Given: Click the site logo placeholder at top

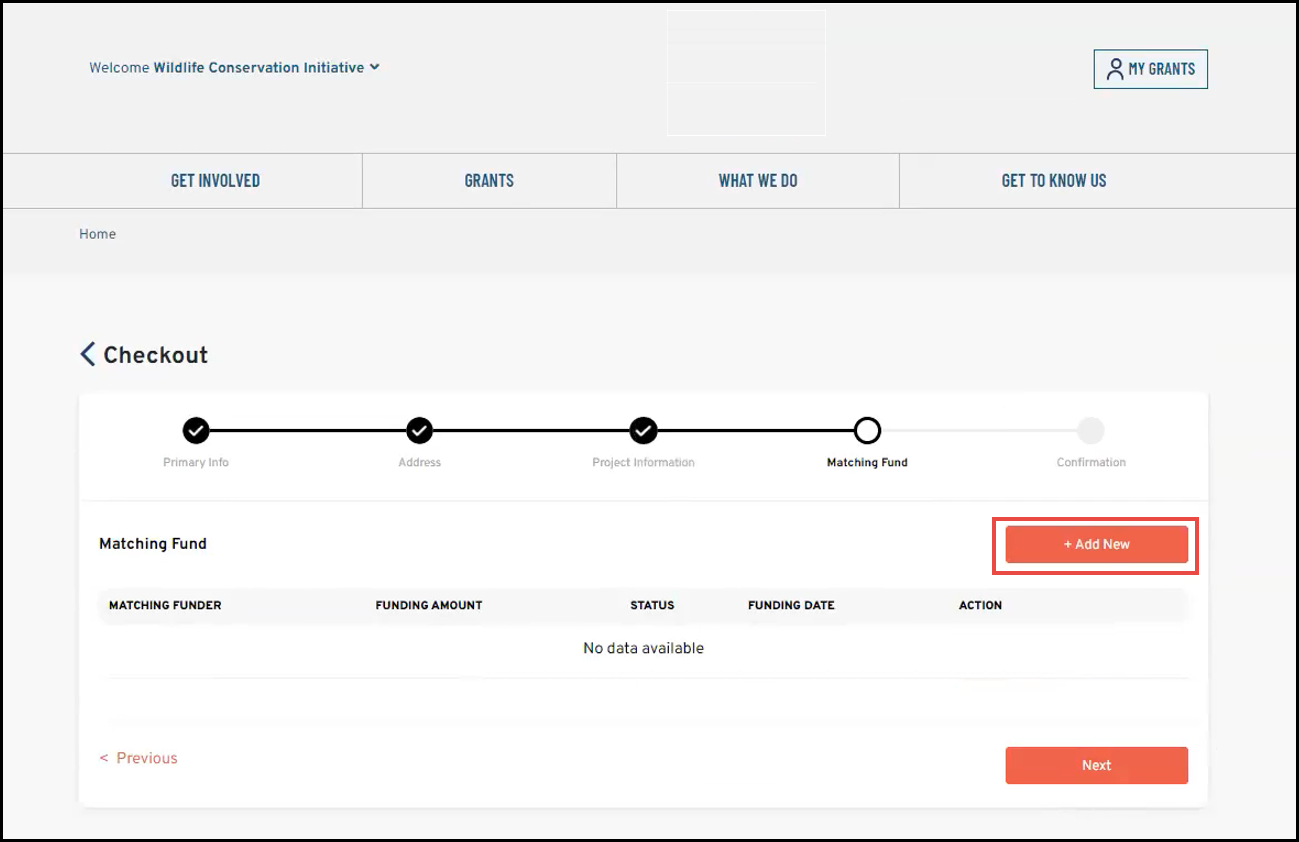Looking at the screenshot, I should pyautogui.click(x=746, y=73).
